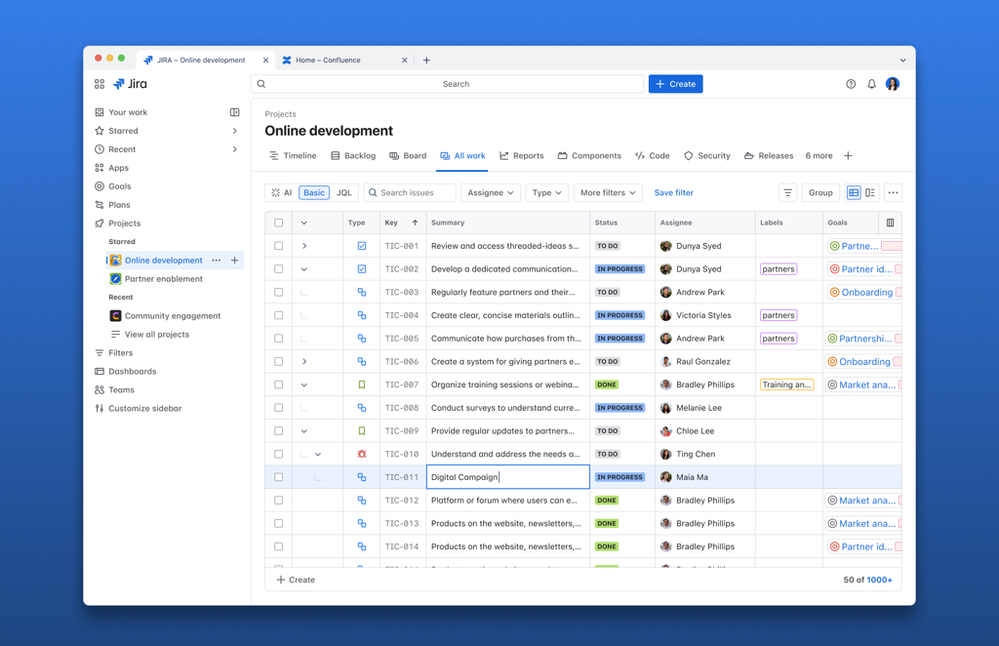Select checkbox for TIC-001 row
This screenshot has width=999, height=646.
coord(278,246)
